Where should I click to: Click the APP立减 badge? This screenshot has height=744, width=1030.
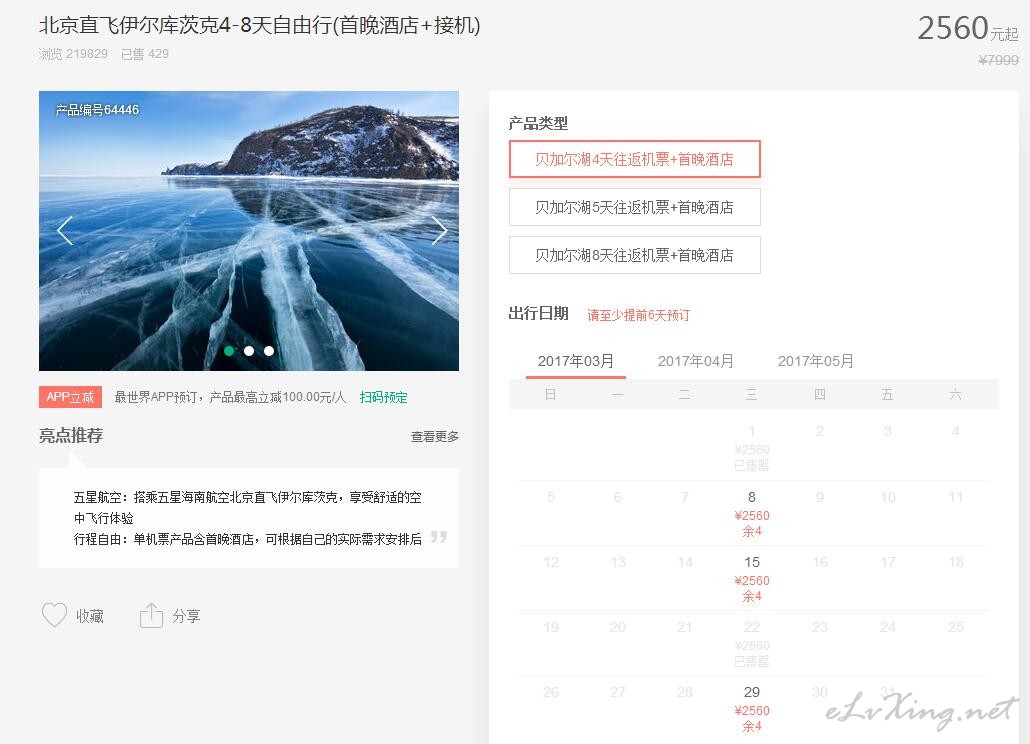[x=70, y=397]
